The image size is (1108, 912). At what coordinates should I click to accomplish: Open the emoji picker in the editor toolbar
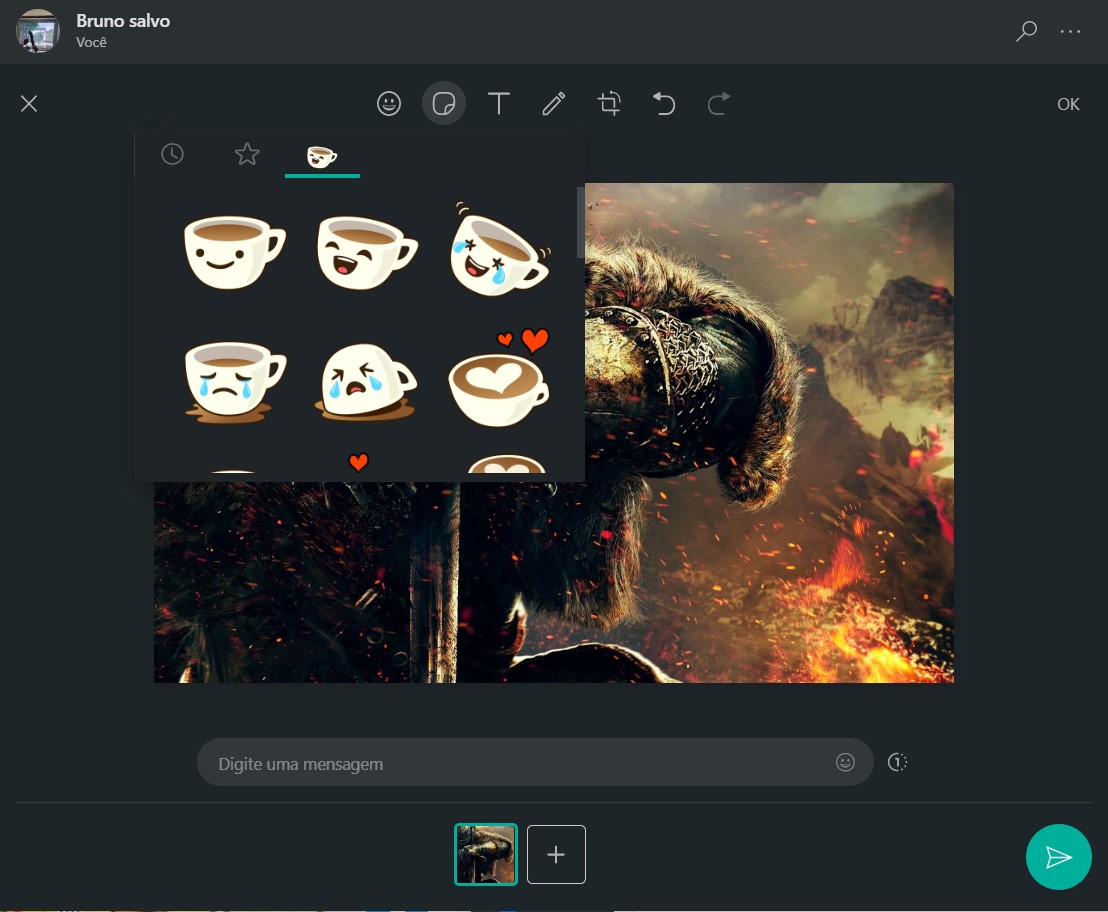pos(389,104)
